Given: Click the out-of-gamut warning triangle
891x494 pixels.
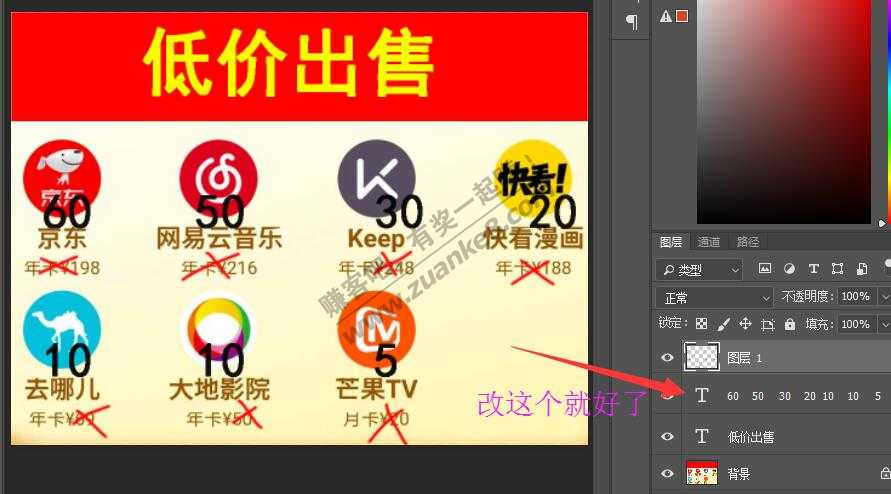Looking at the screenshot, I should (x=666, y=16).
